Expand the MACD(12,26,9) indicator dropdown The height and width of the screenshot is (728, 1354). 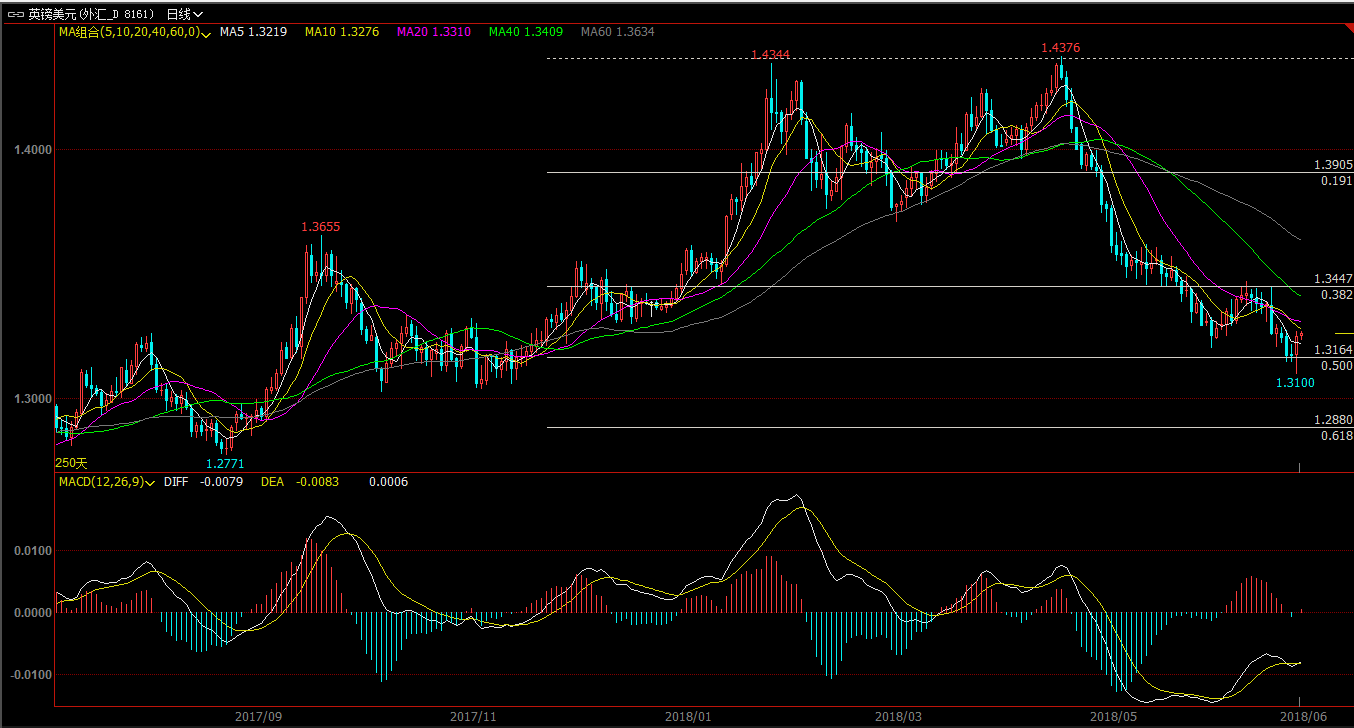pos(150,483)
